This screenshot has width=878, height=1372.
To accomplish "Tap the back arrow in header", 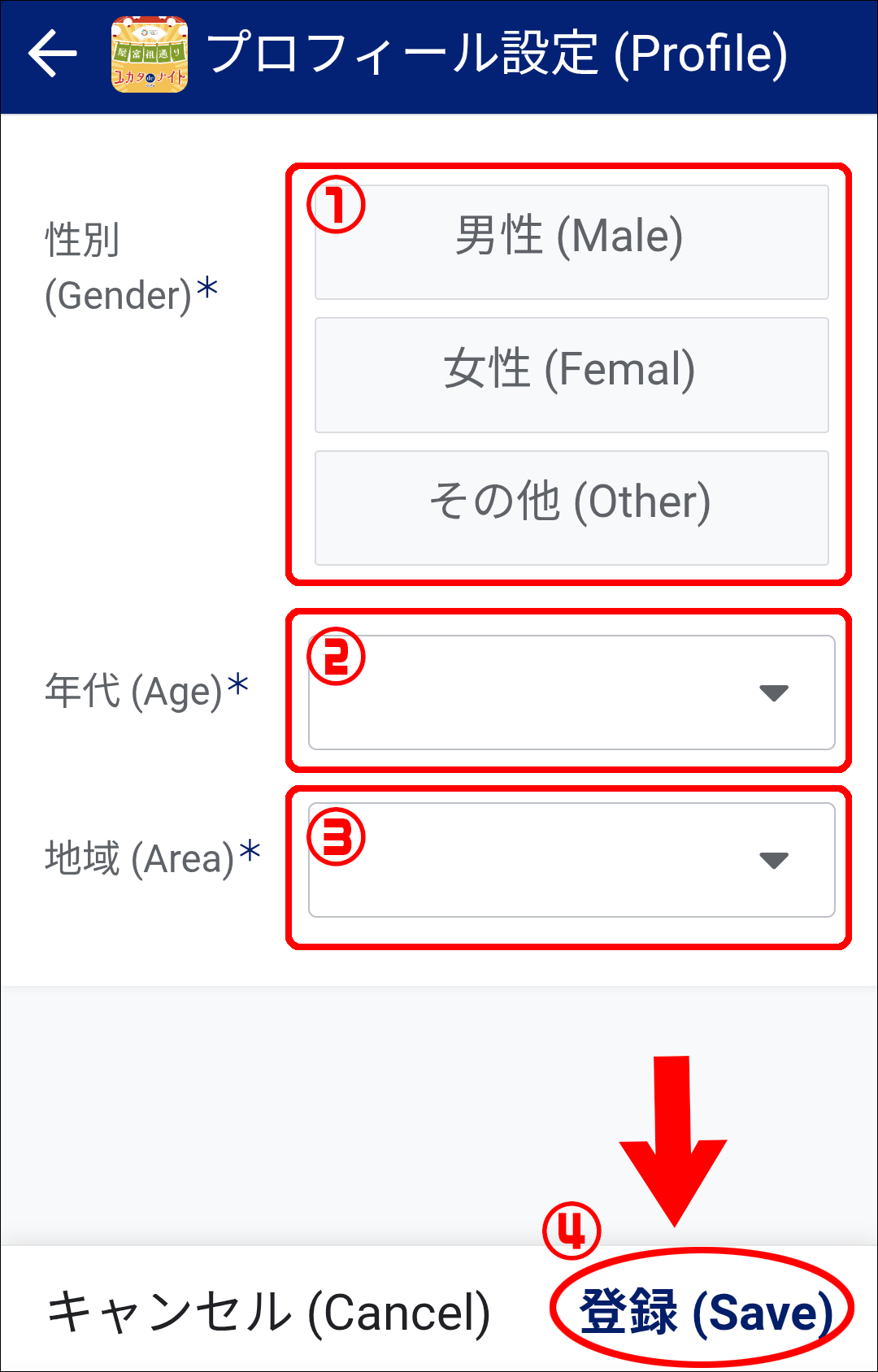I will [x=52, y=54].
